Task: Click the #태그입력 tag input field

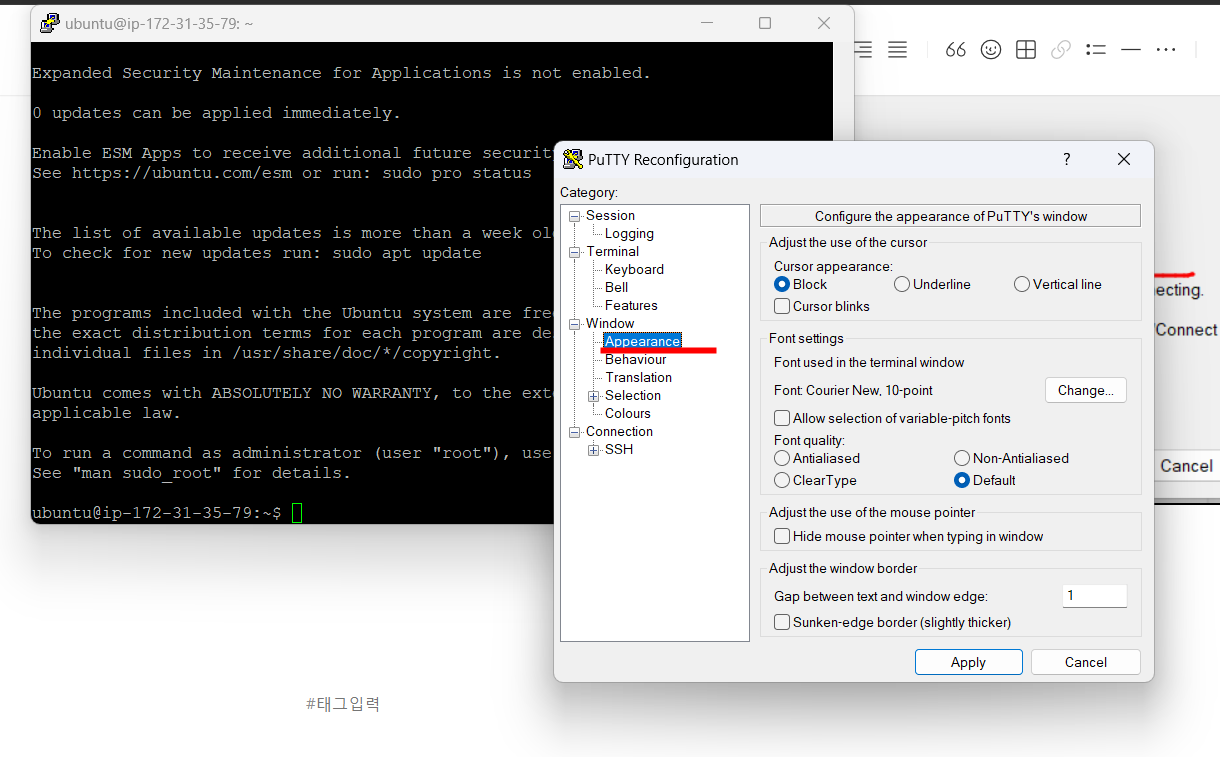Action: [343, 704]
